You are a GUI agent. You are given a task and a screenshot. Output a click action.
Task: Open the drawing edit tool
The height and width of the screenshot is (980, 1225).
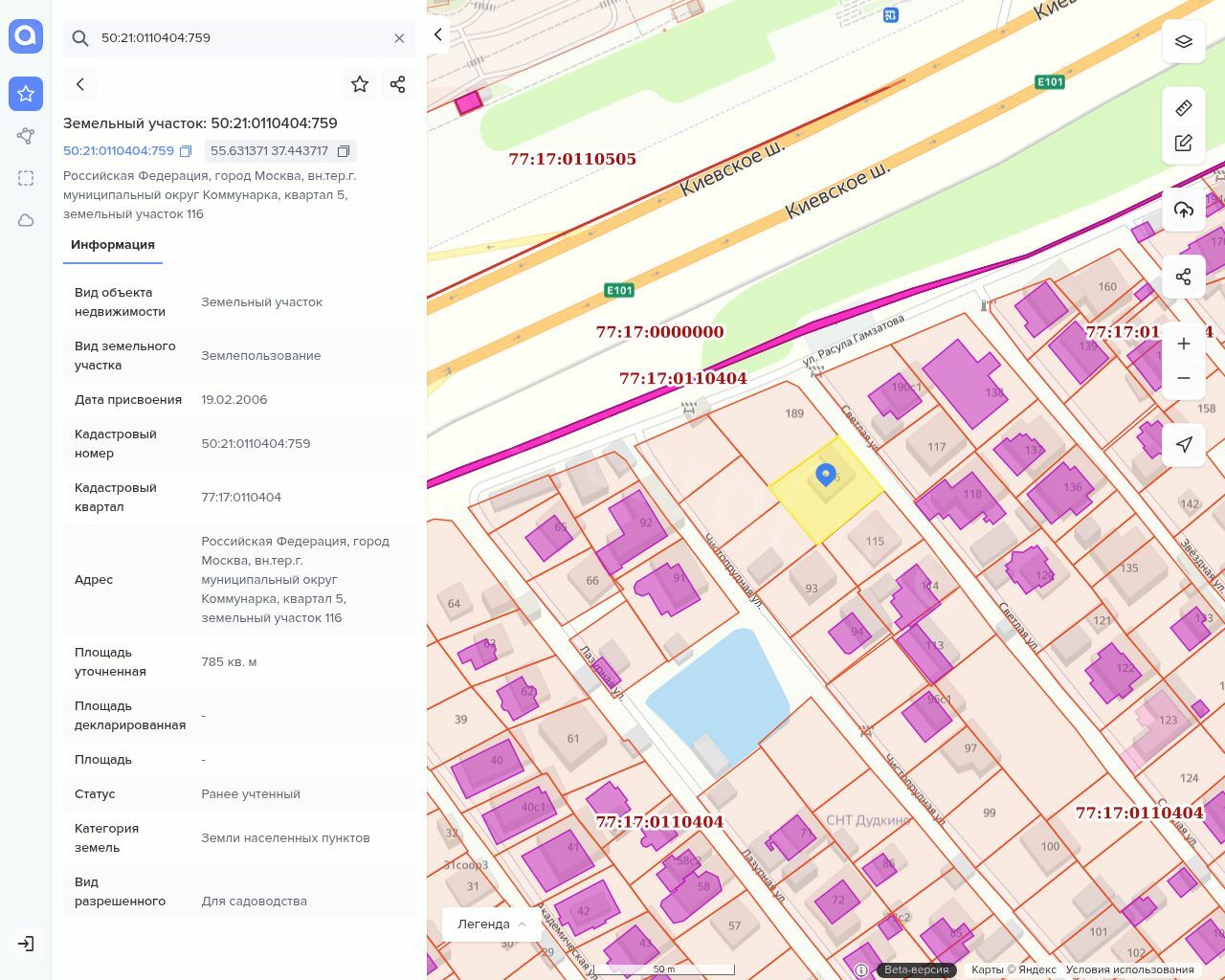click(x=1183, y=144)
